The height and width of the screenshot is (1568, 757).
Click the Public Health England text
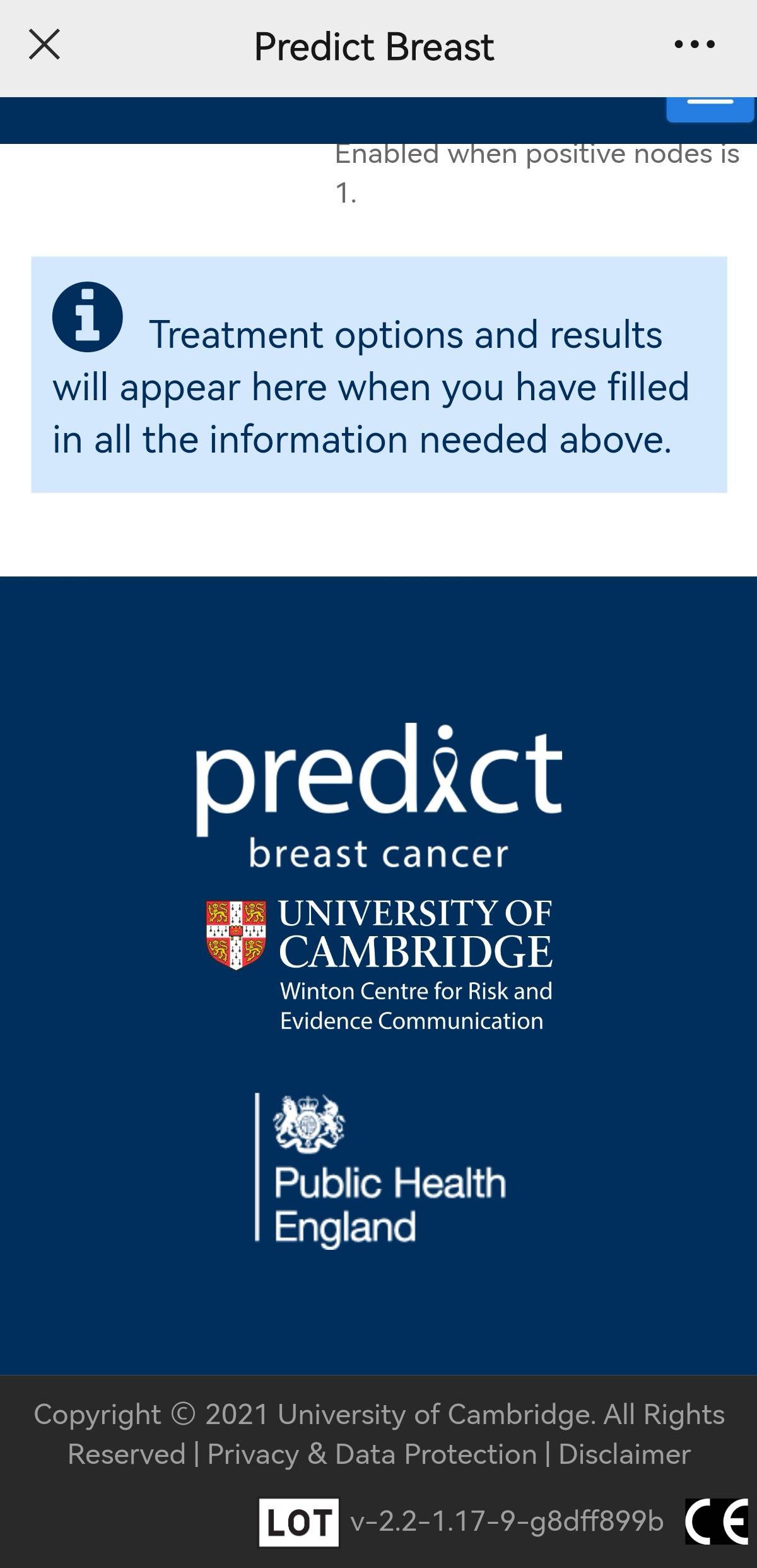[x=390, y=1204]
